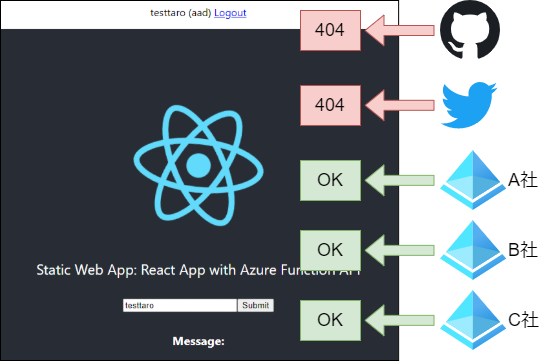Click the 'Message:' label
This screenshot has height=362, width=547.
[198, 341]
